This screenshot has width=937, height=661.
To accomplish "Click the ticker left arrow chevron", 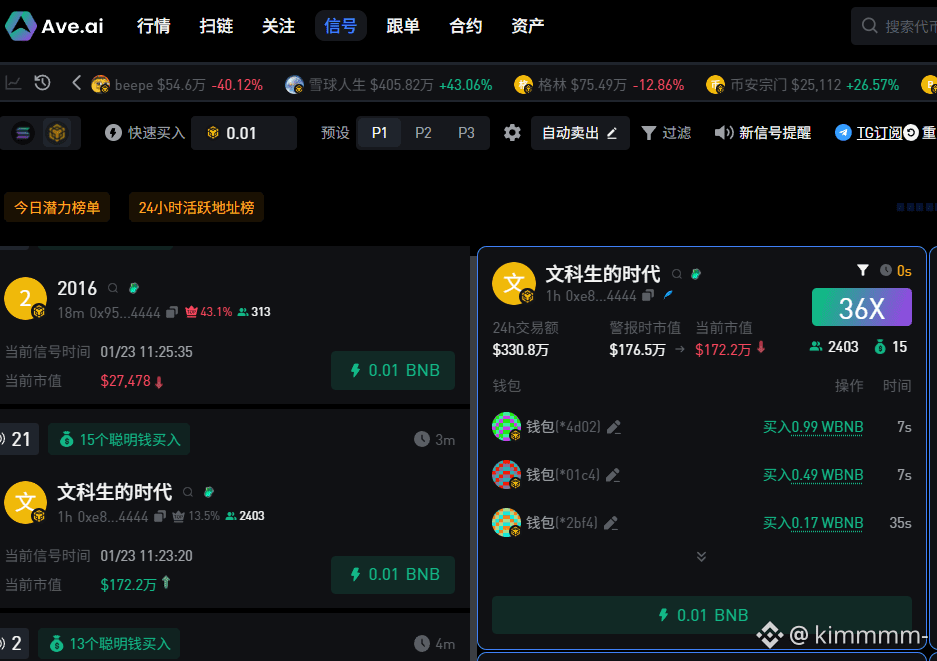I will 76,83.
